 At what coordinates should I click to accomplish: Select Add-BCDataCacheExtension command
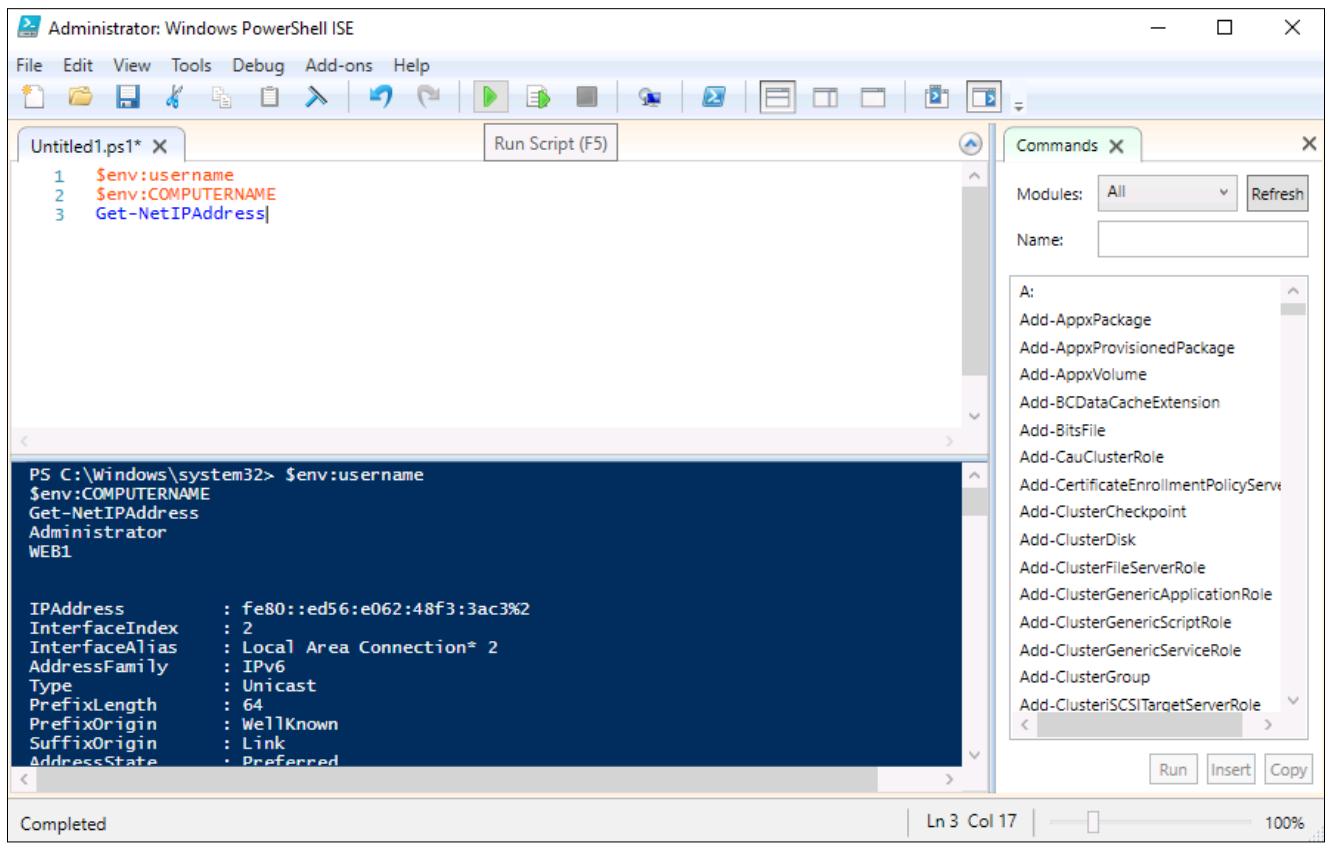click(1120, 402)
